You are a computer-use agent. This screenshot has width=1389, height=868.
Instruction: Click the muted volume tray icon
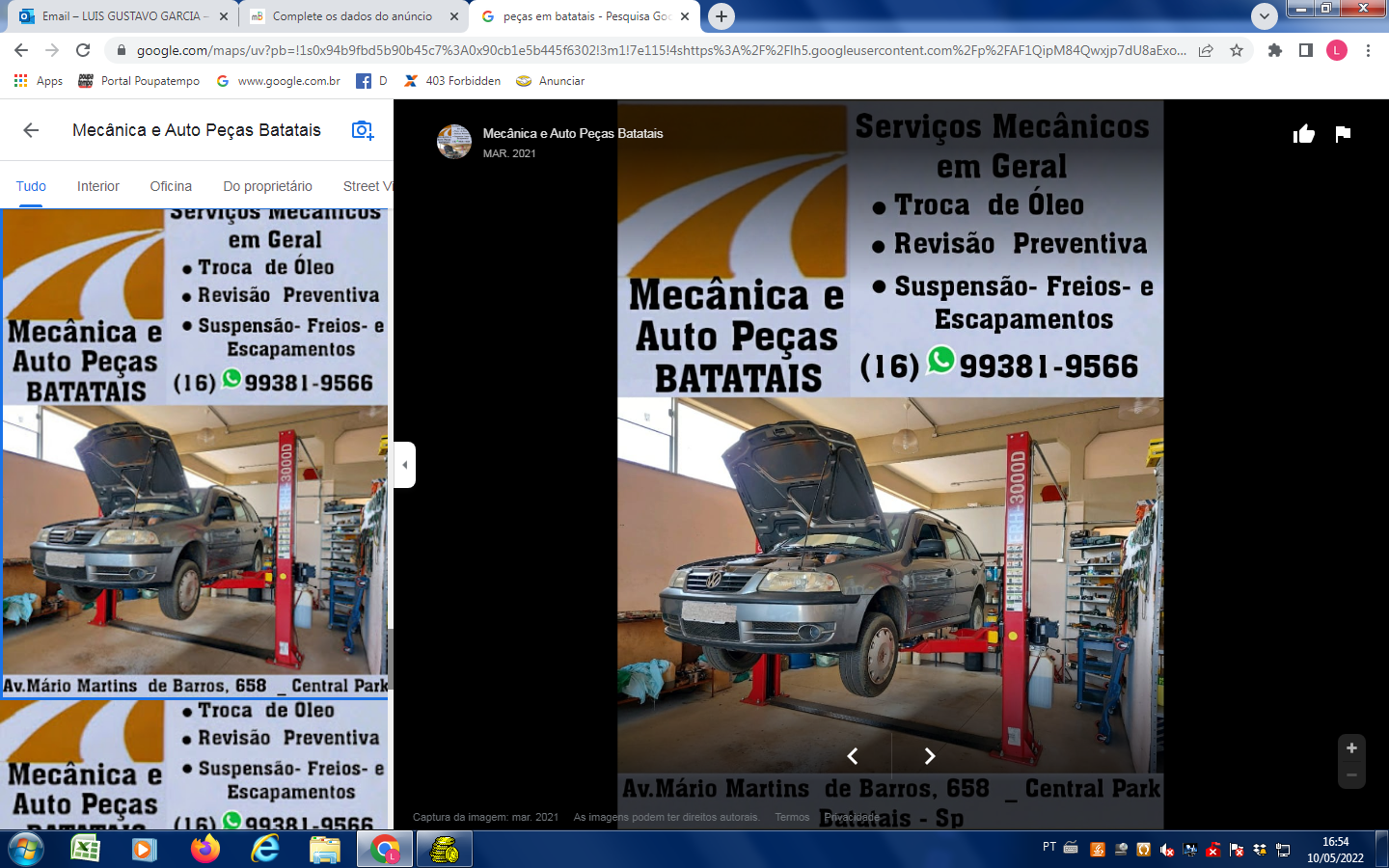(x=1167, y=850)
